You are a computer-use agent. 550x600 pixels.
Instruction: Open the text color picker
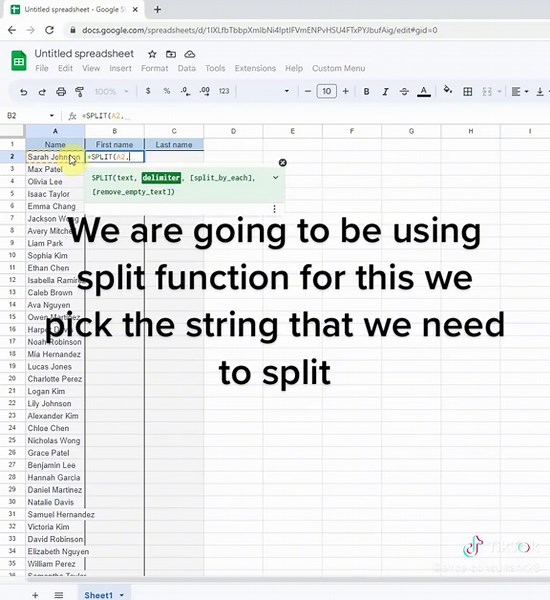point(424,91)
